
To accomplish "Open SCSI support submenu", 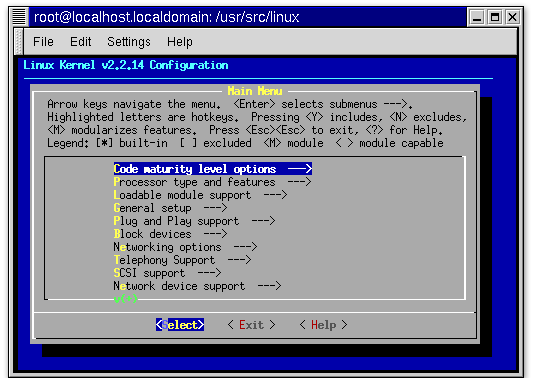I will (x=167, y=273).
